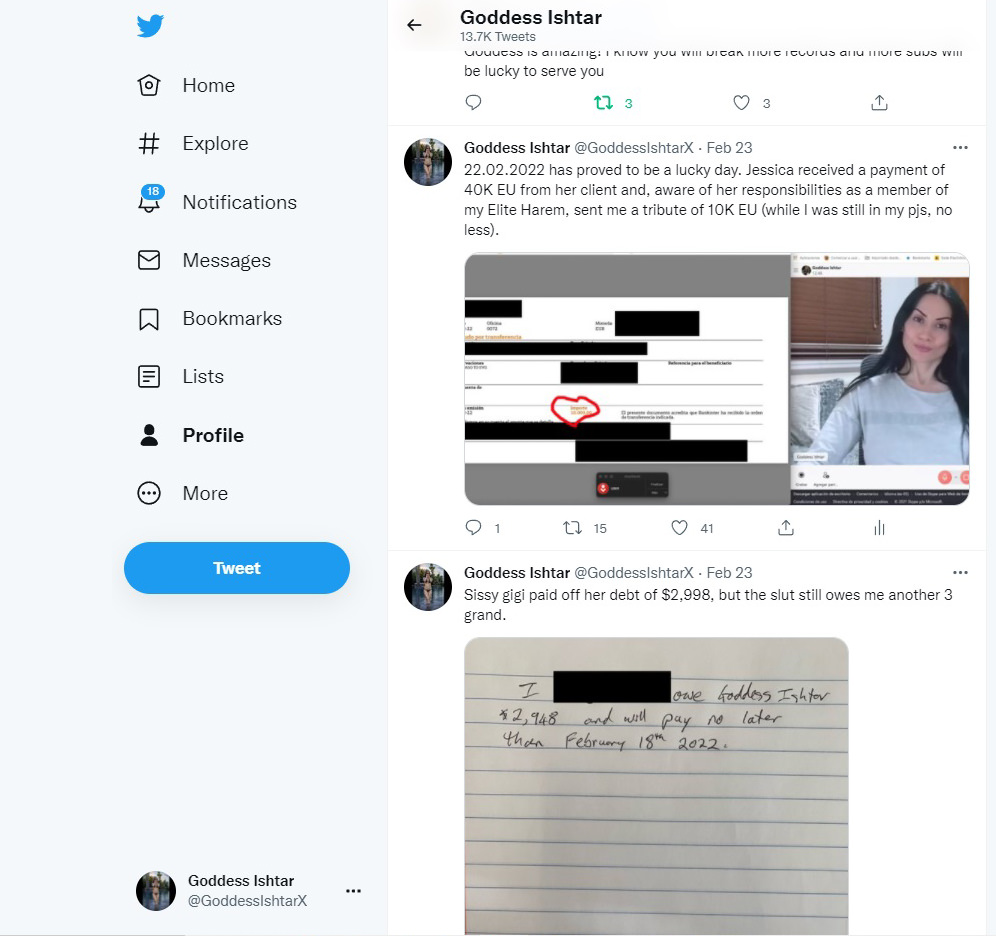
Task: Open the More sidebar option
Action: coord(183,493)
